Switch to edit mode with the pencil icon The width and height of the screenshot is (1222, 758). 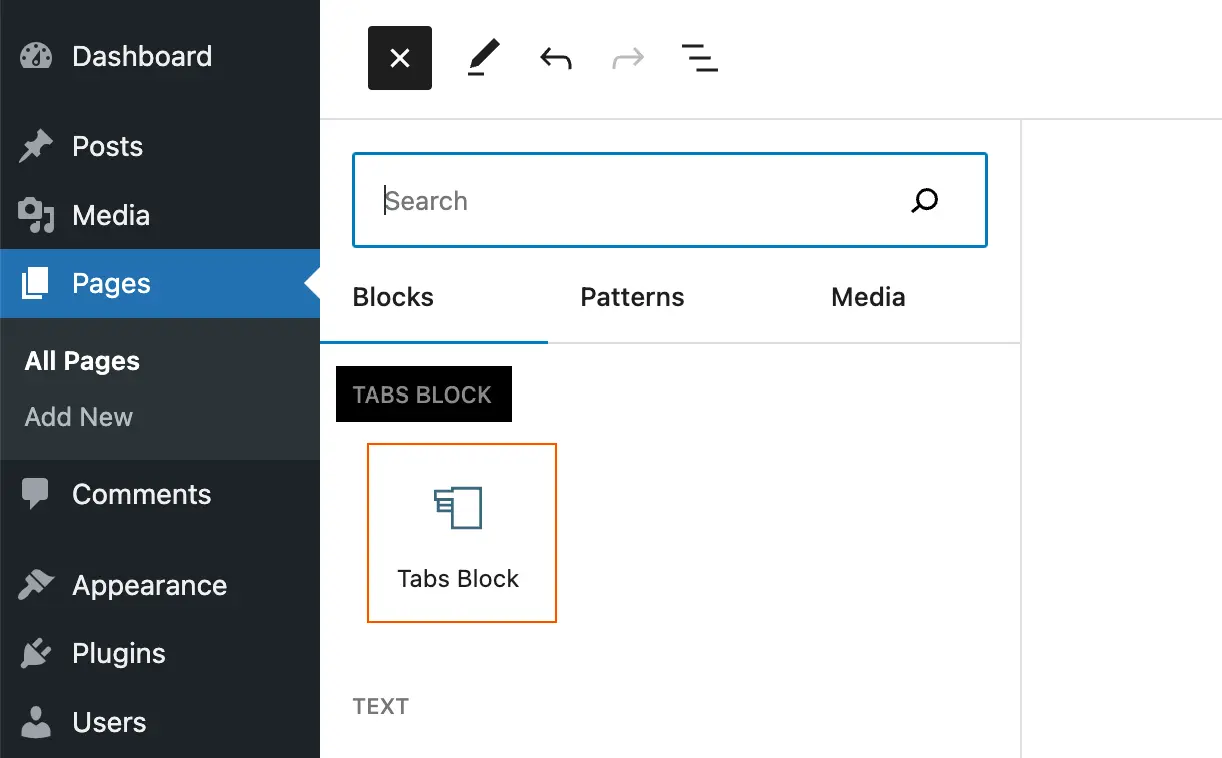click(x=483, y=58)
